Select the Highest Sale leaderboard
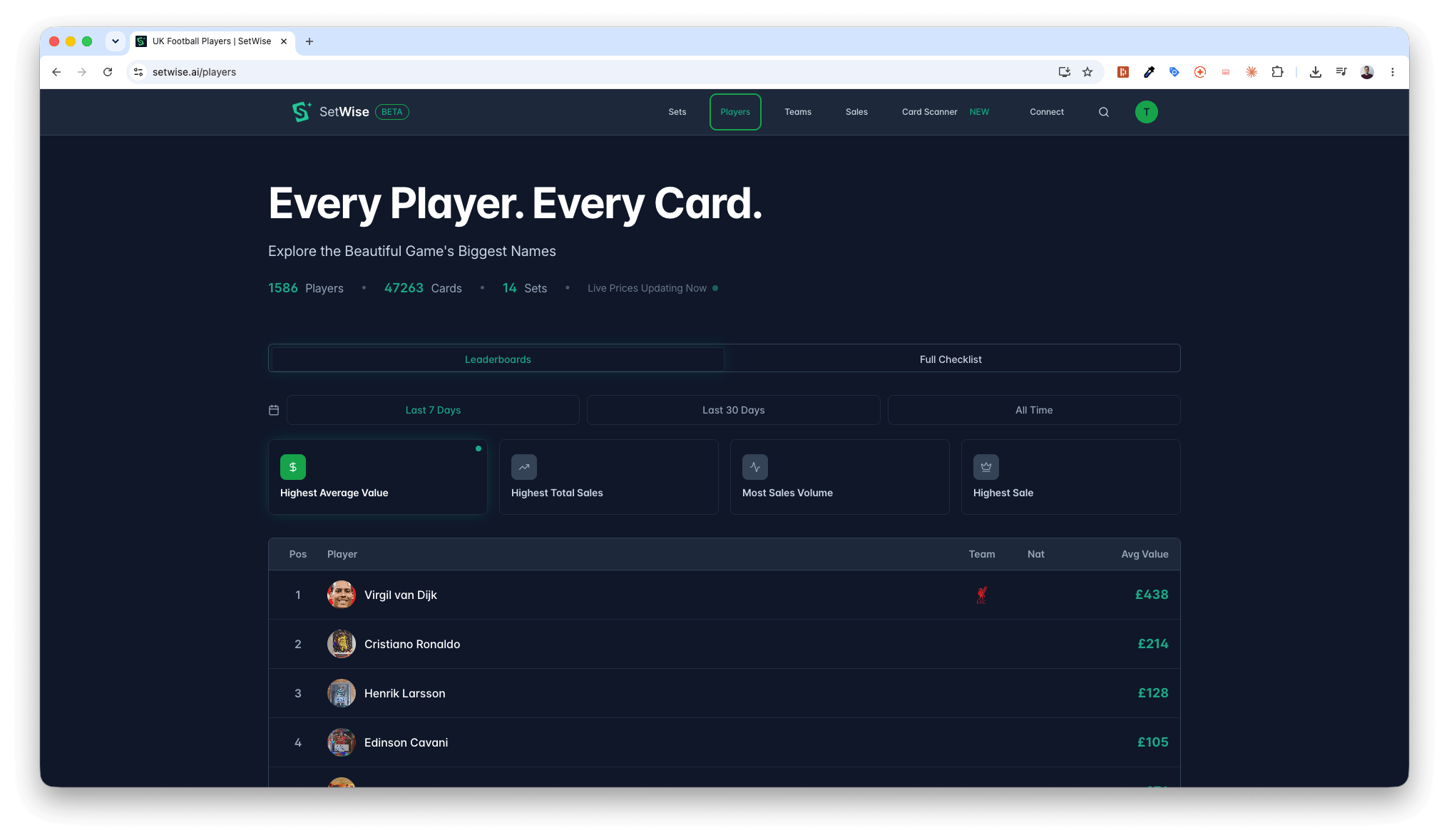The height and width of the screenshot is (840, 1449). pyautogui.click(x=1071, y=477)
